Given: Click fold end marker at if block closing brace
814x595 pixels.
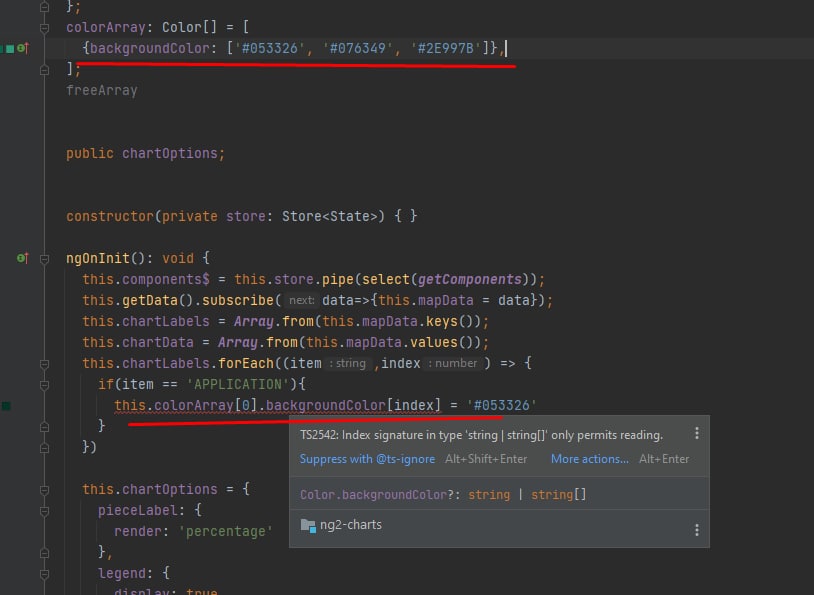Looking at the screenshot, I should point(45,427).
